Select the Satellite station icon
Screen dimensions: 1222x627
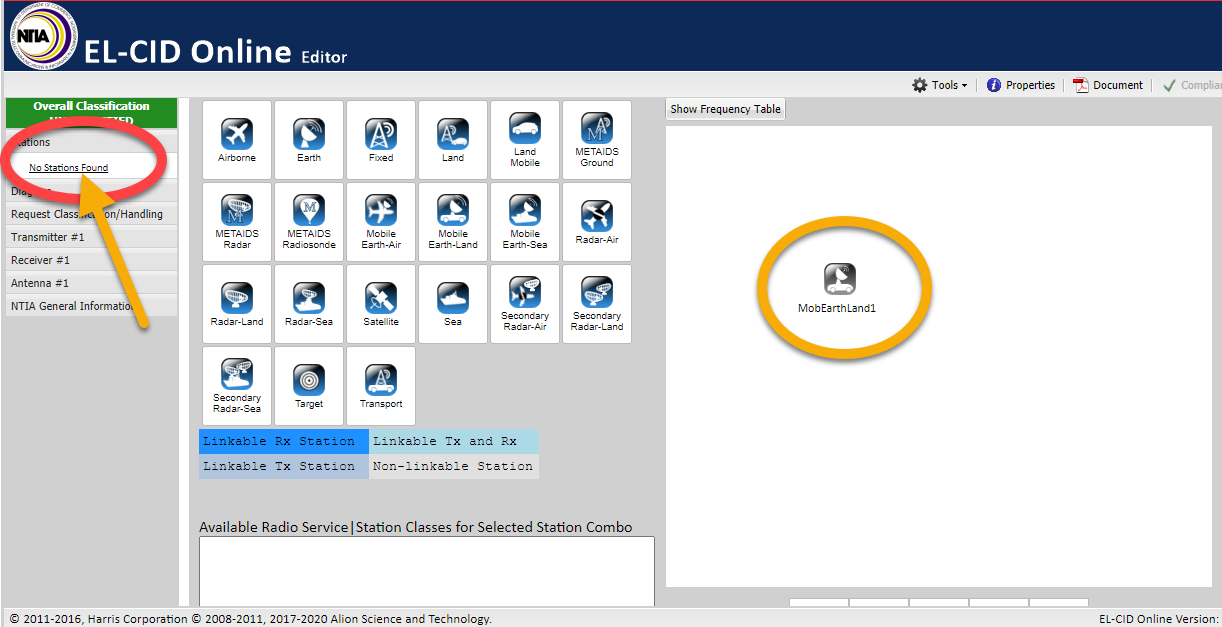(x=381, y=304)
